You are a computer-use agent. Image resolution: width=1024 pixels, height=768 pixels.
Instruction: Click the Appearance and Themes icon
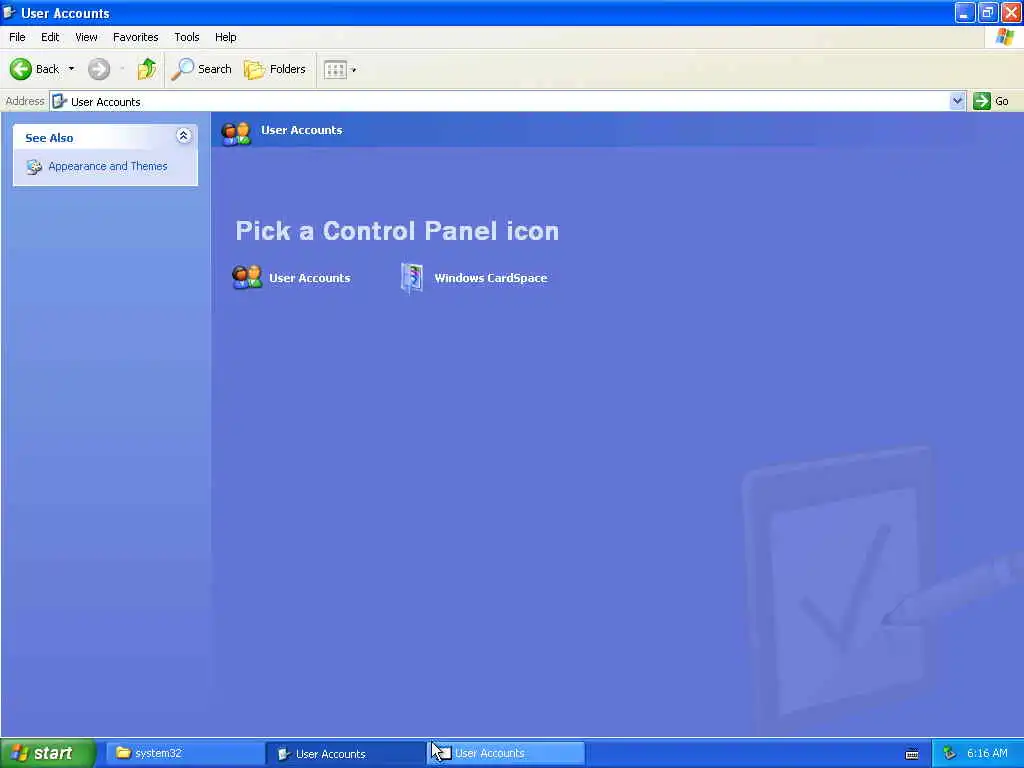[x=34, y=167]
